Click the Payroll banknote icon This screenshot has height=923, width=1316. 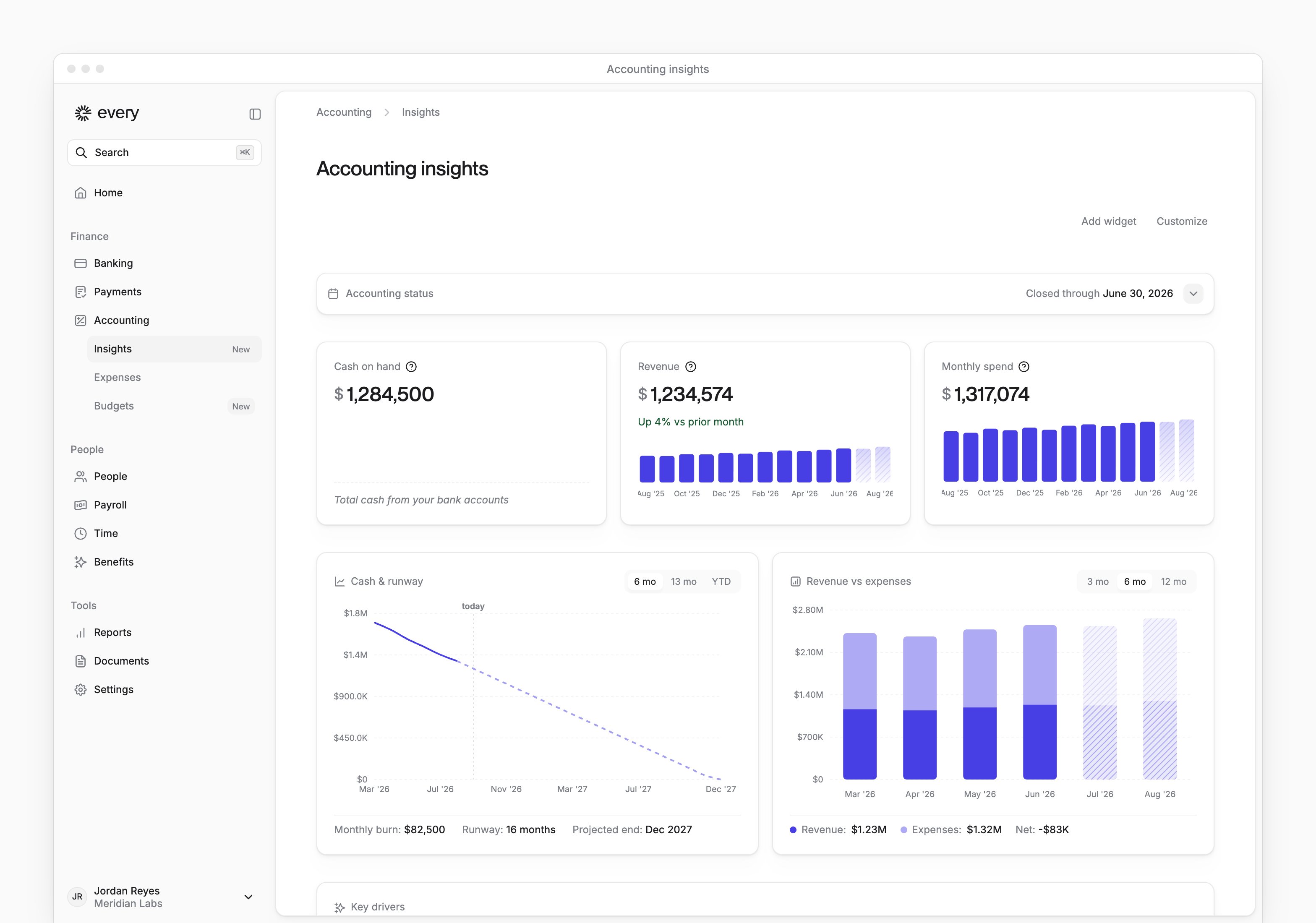pos(81,505)
